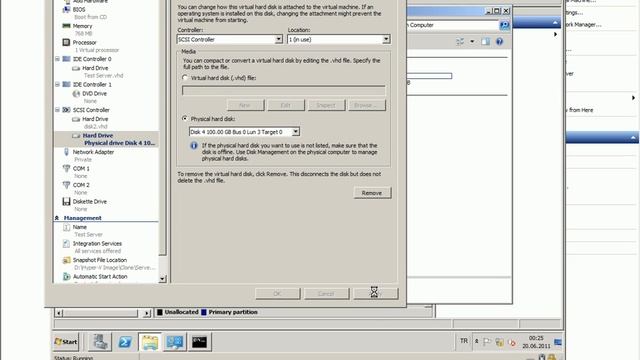Open Server Manager from taskbar
The image size is (640, 360).
point(100,342)
